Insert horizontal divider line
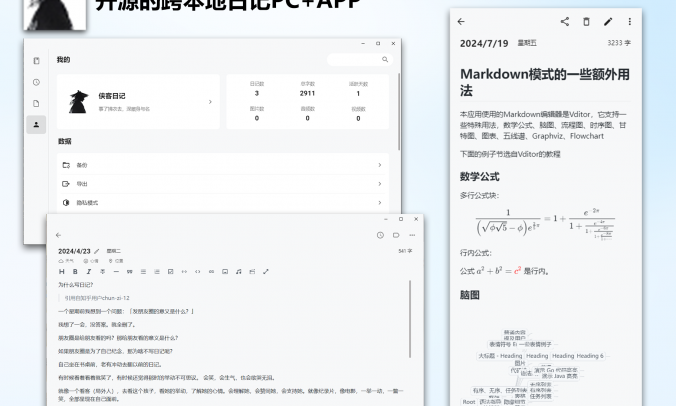The image size is (676, 406). tap(116, 272)
